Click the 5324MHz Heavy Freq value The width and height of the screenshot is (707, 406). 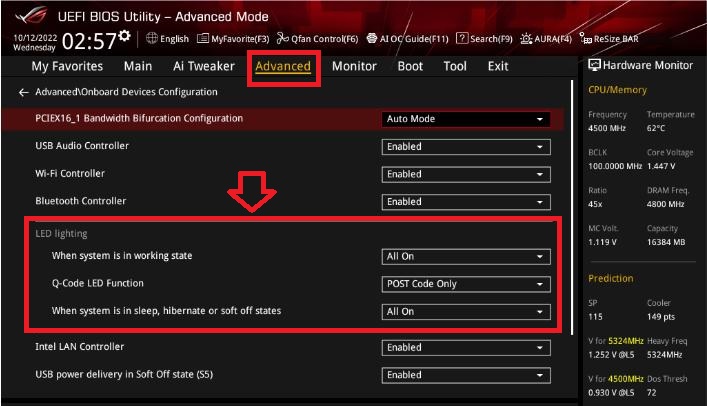point(665,355)
